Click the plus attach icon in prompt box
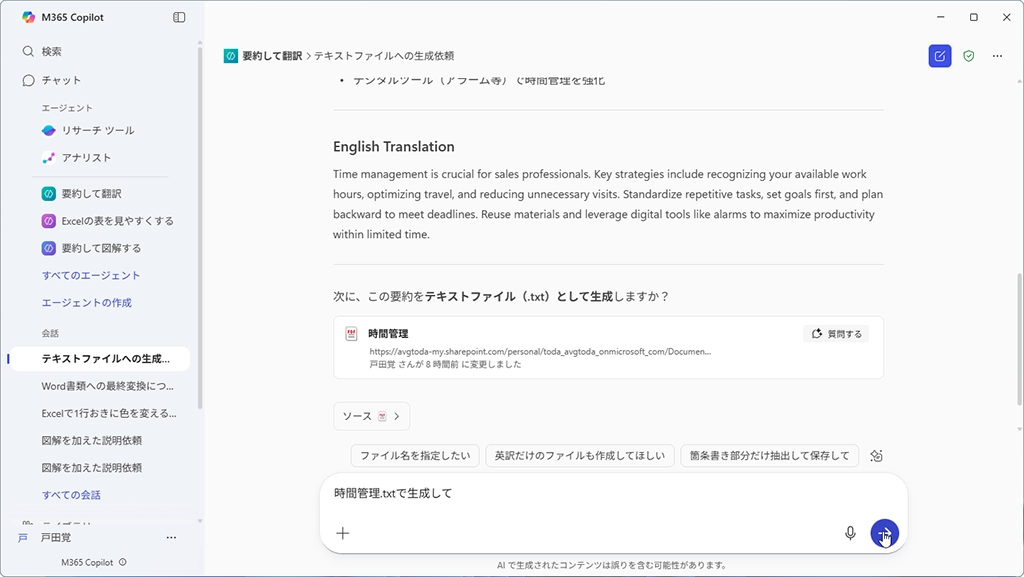 click(343, 533)
